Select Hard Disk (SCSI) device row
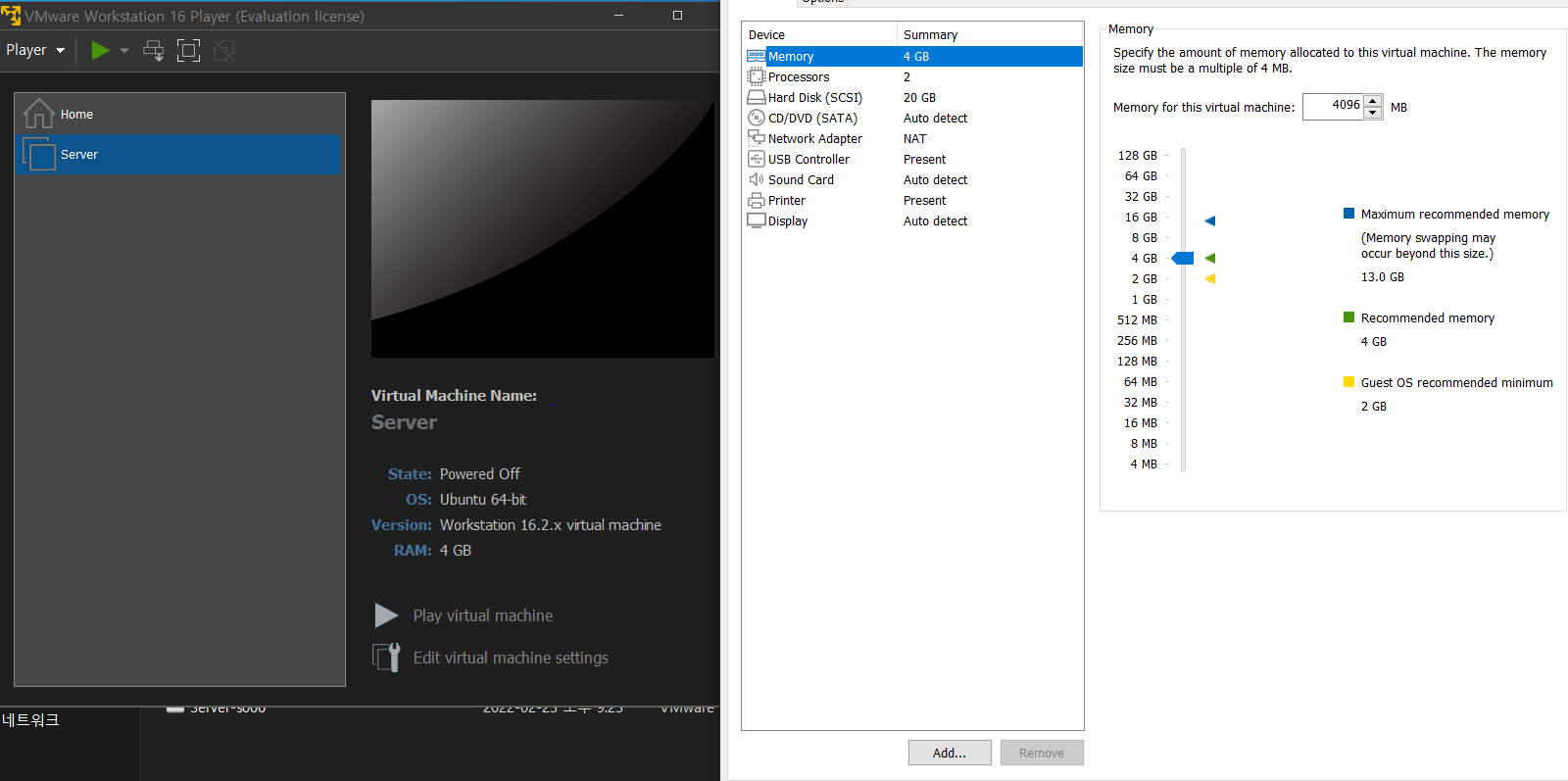 tap(913, 98)
